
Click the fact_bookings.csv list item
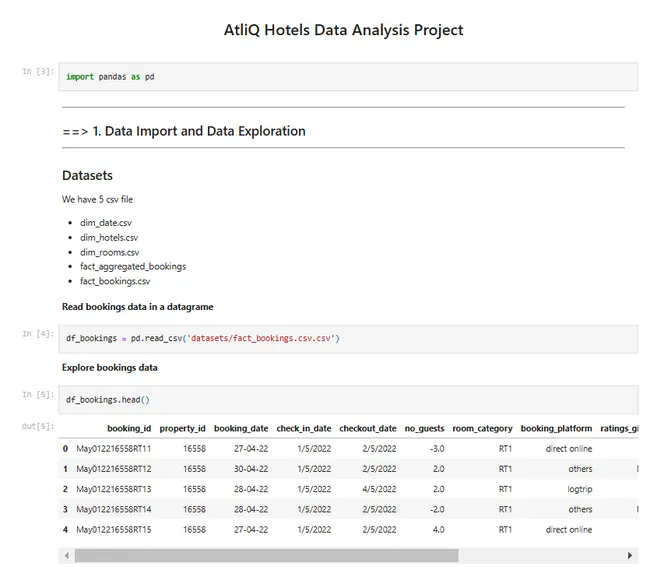click(115, 281)
